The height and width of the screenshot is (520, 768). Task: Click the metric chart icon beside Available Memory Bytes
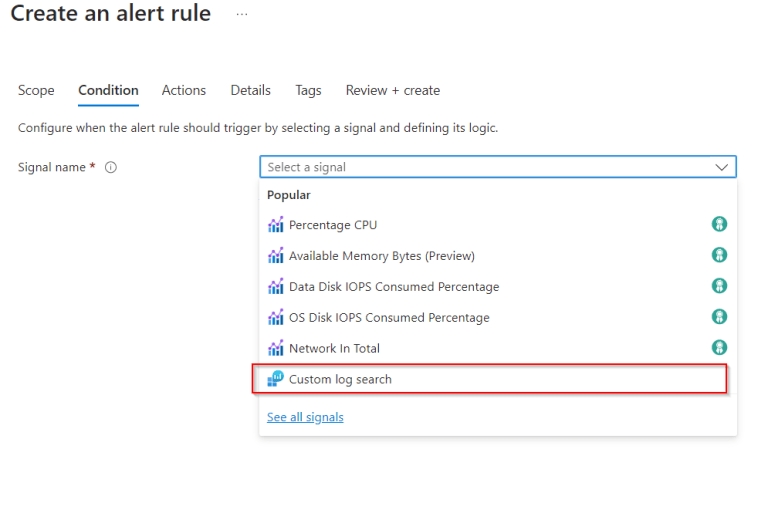pyautogui.click(x=275, y=256)
